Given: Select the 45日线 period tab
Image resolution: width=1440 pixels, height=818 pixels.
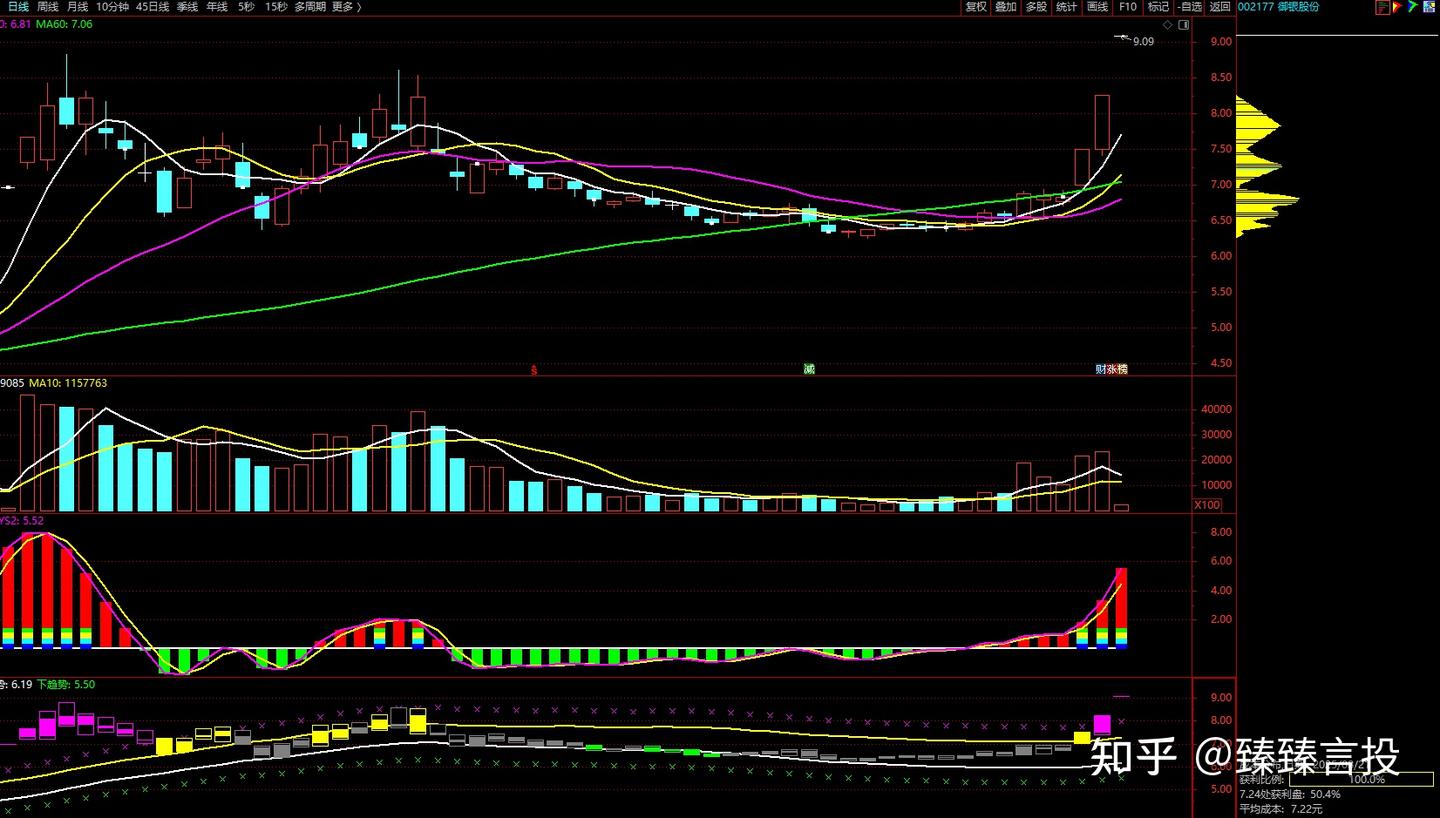Looking at the screenshot, I should [x=152, y=7].
